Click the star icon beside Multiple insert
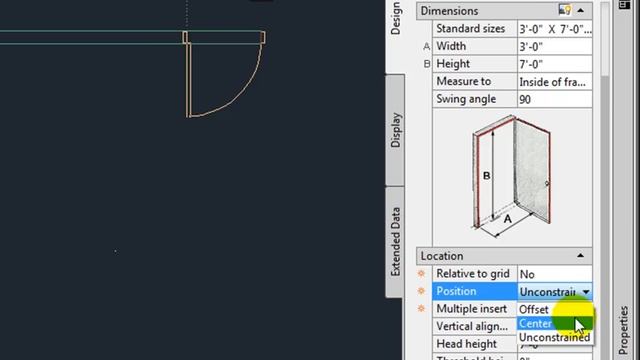Screen dimensions: 640x360 pos(421,309)
